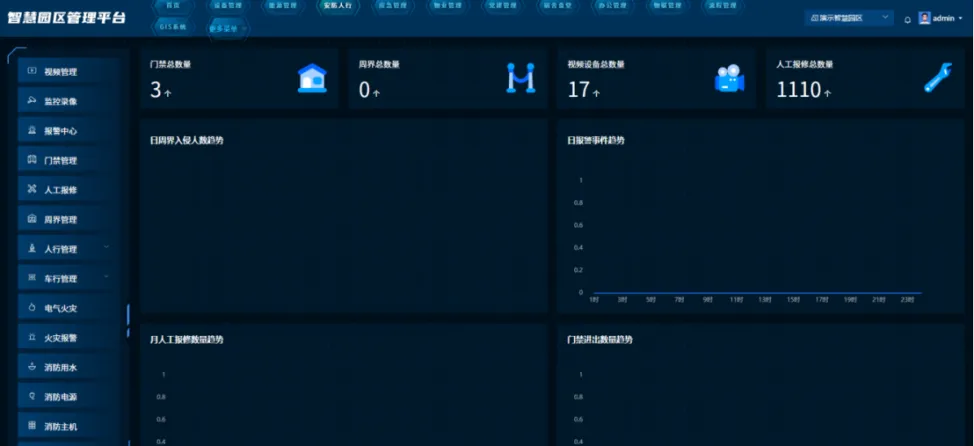Click the admin user avatar
Image resolution: width=974 pixels, height=446 pixels.
pos(924,18)
